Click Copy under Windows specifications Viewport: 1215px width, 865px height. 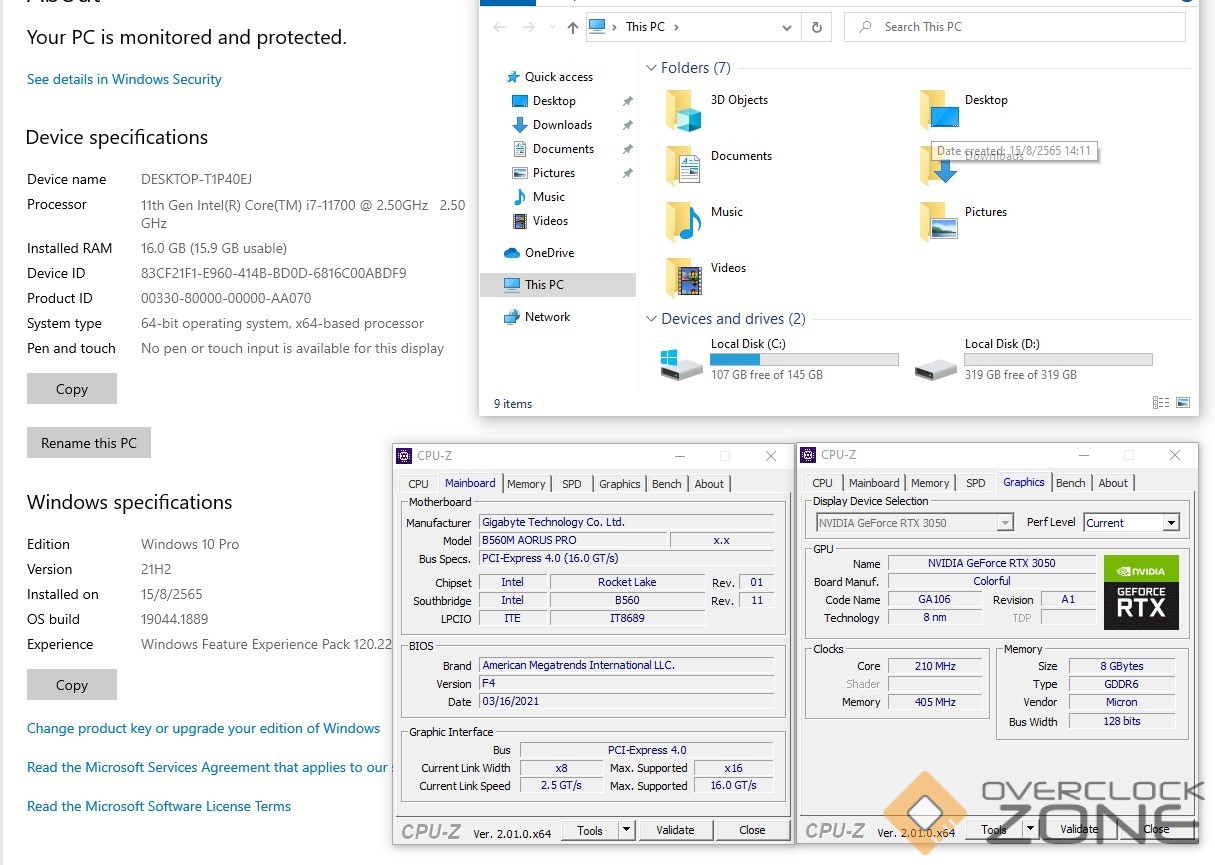(x=72, y=685)
